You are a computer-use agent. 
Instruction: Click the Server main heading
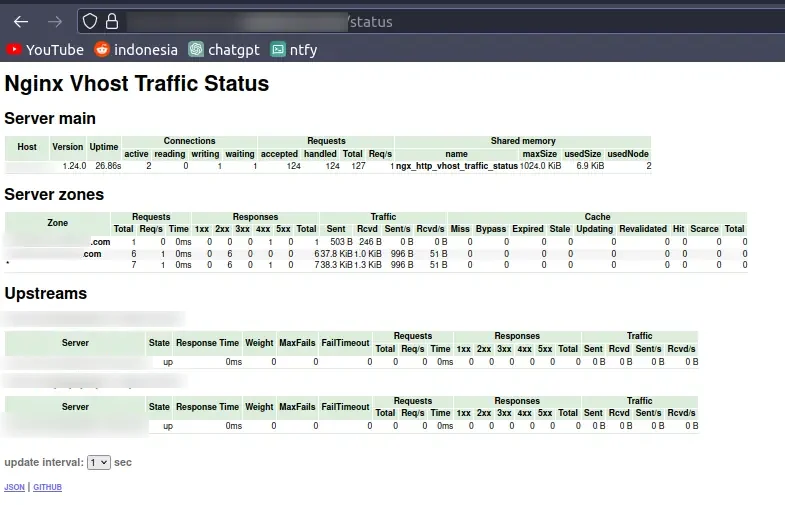(50, 119)
